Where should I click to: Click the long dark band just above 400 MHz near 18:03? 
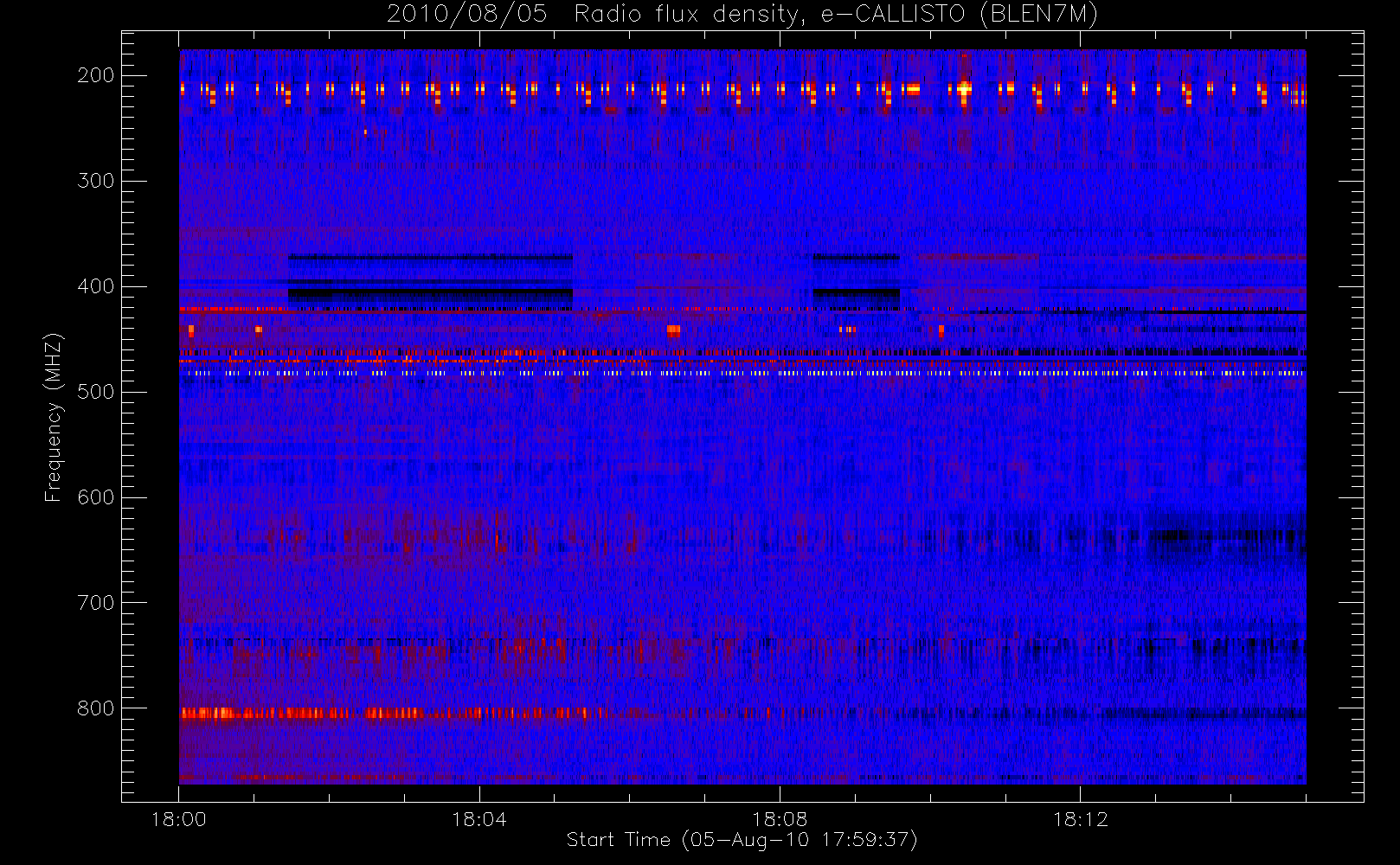click(430, 294)
